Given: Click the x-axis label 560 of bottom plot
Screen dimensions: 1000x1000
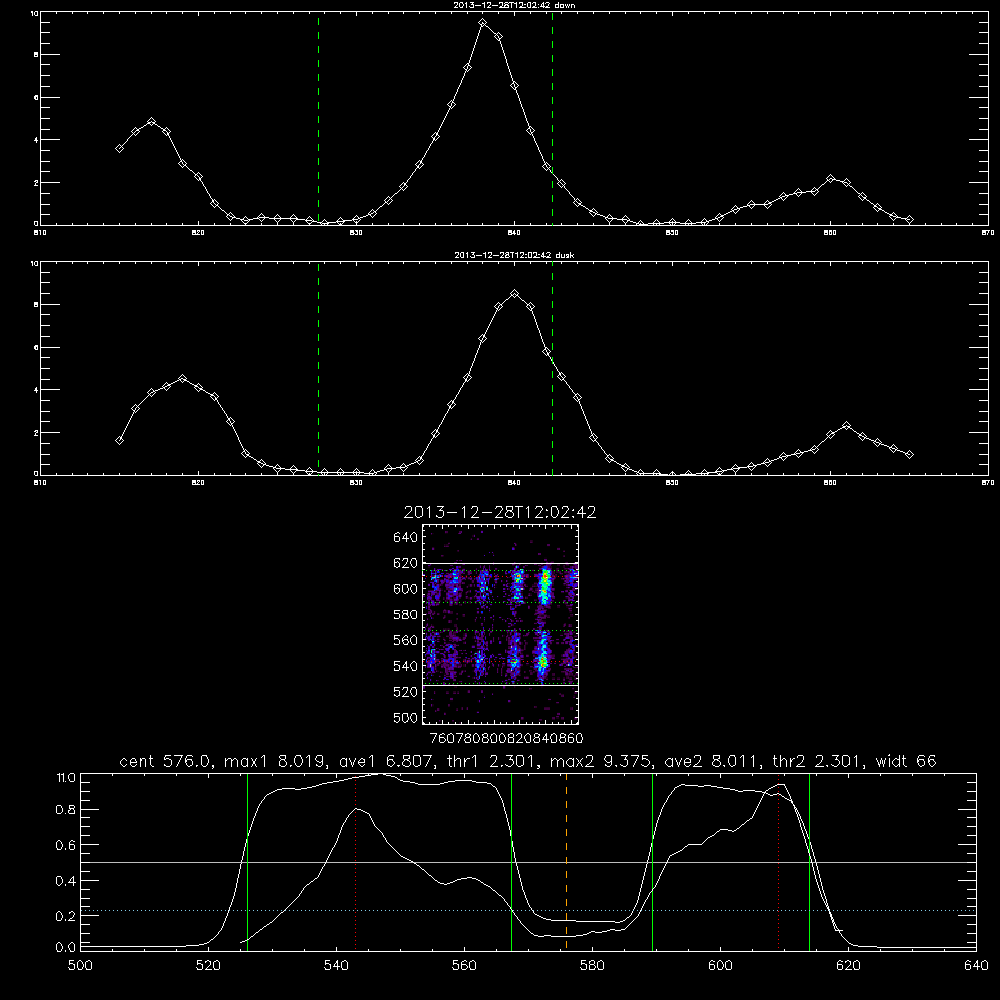Looking at the screenshot, I should [x=464, y=966].
